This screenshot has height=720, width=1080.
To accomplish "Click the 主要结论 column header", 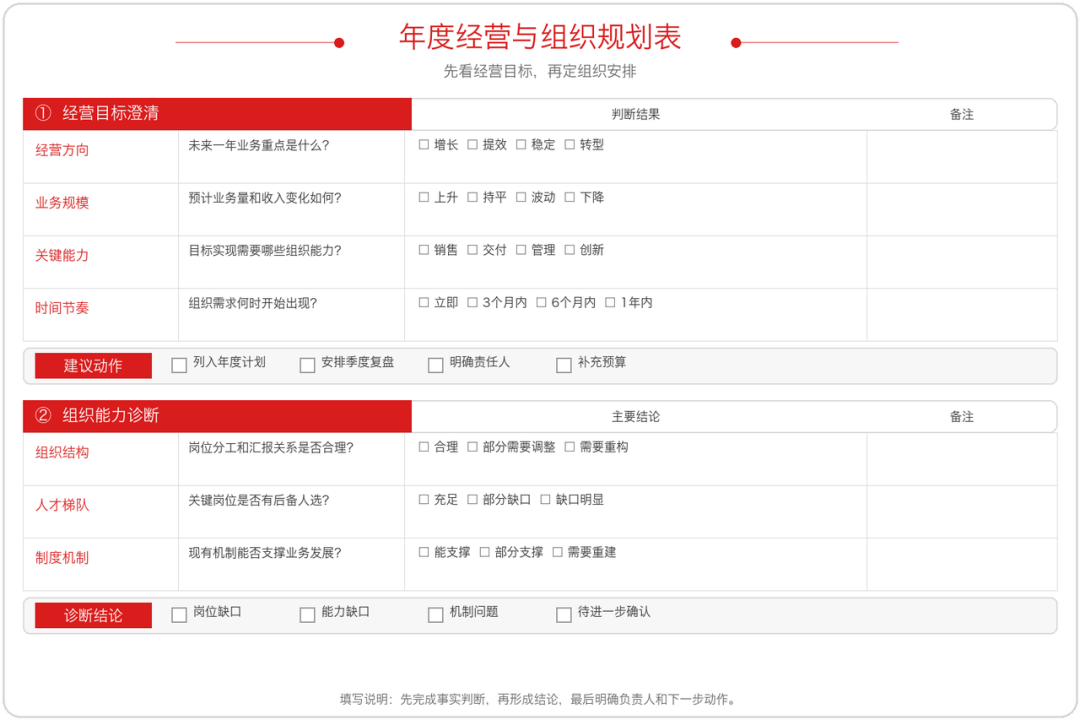I will tap(635, 416).
